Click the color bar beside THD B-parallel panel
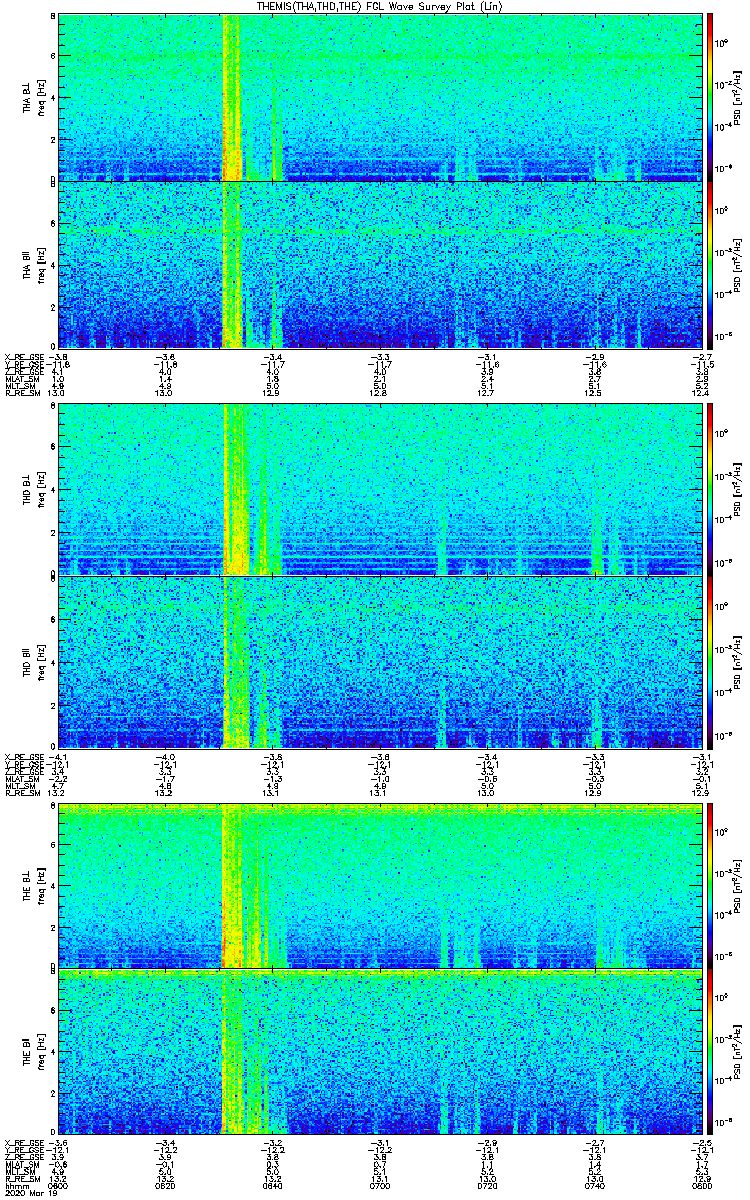The width and height of the screenshot is (750, 1200). point(710,661)
